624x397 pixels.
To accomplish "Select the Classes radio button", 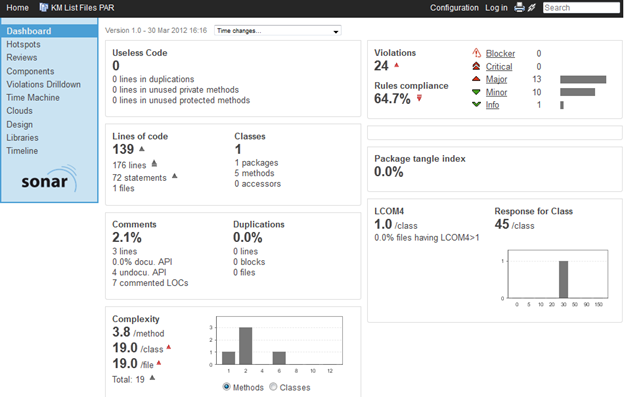I will click(x=273, y=387).
